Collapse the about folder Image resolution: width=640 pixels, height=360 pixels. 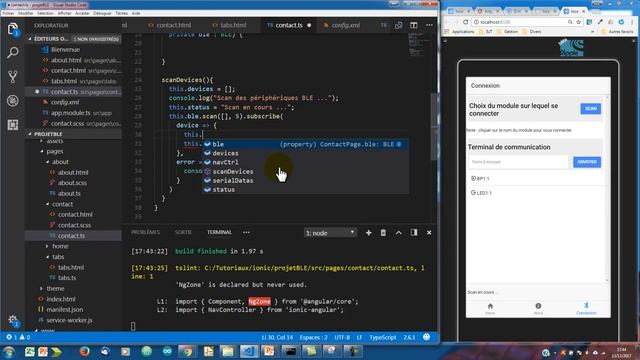pyautogui.click(x=60, y=162)
